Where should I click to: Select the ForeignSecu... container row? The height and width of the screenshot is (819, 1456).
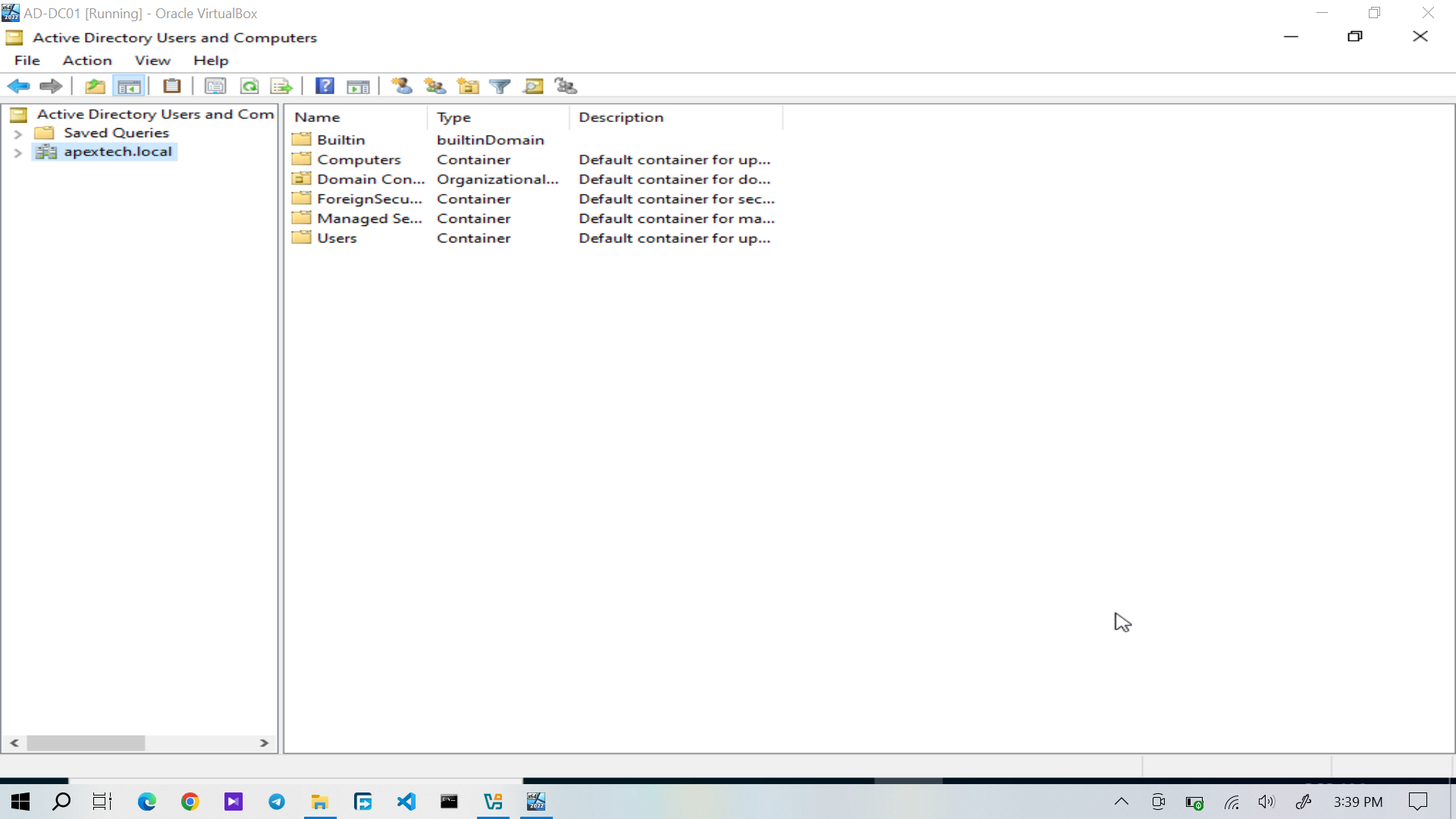pos(369,199)
